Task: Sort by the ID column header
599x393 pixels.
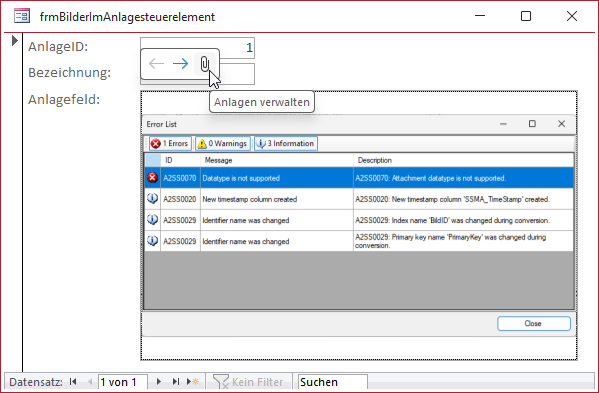Action: (x=180, y=160)
